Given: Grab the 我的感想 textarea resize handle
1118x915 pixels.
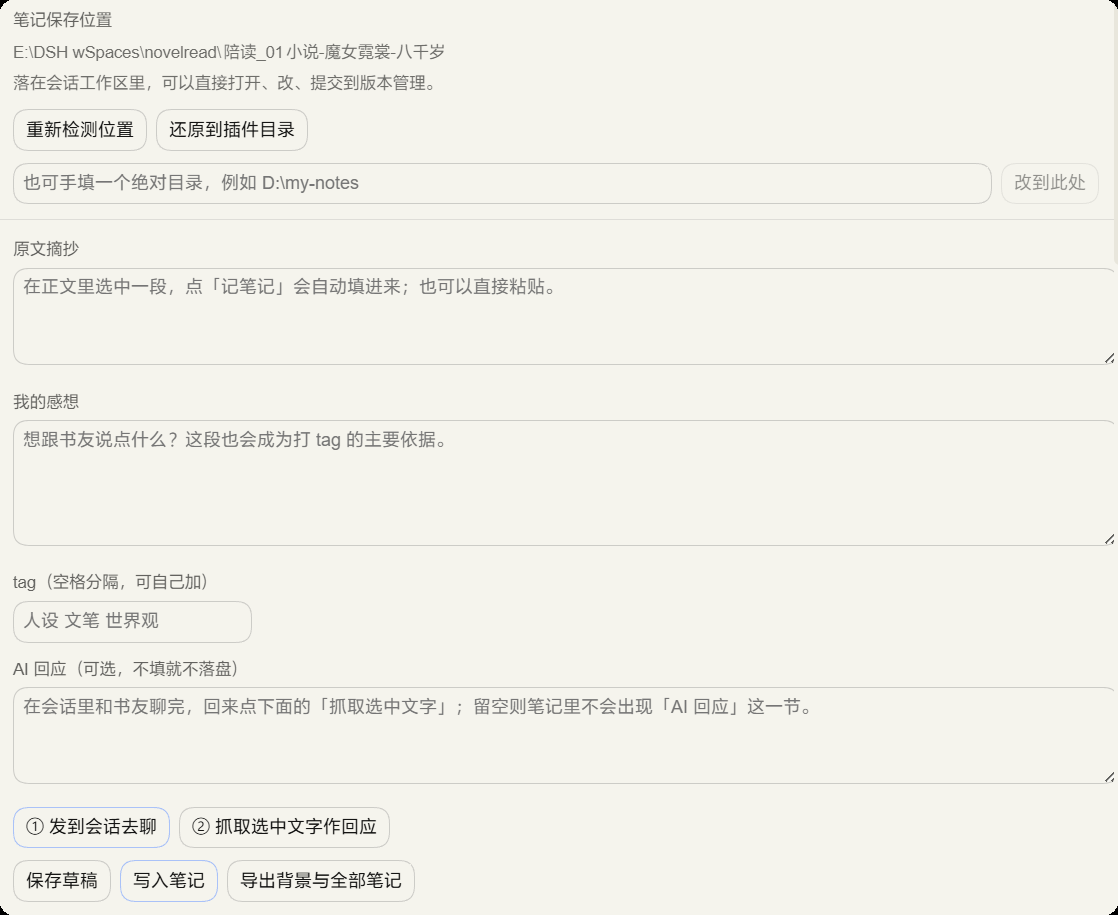Looking at the screenshot, I should [x=1109, y=539].
